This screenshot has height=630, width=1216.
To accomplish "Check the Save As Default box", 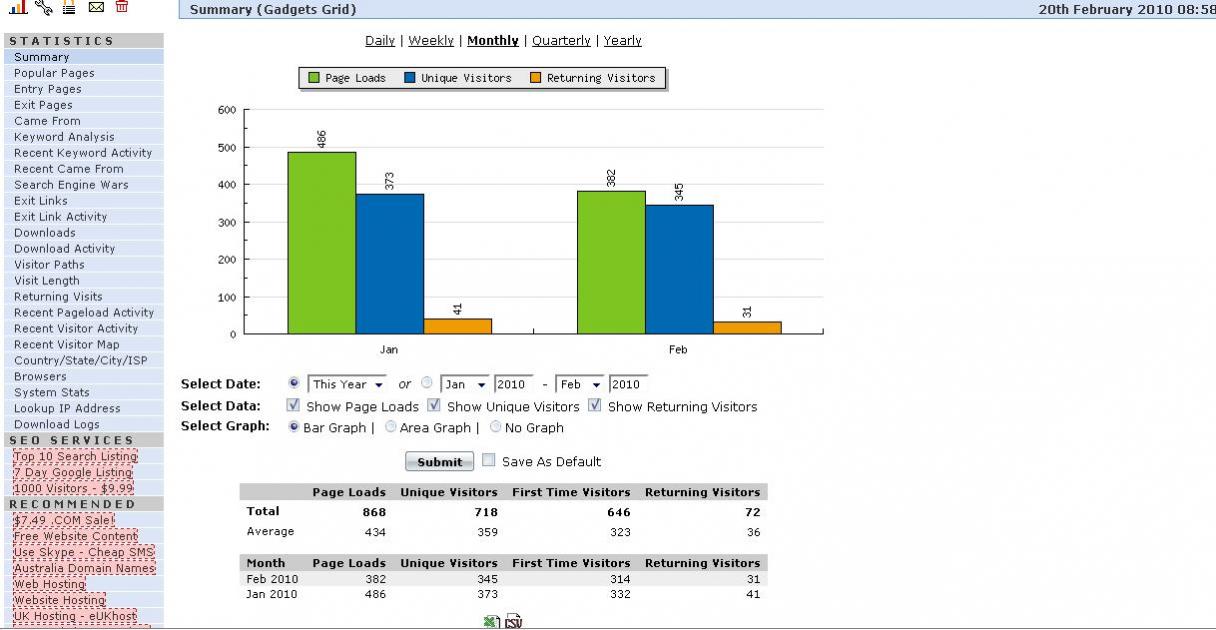I will (x=489, y=460).
